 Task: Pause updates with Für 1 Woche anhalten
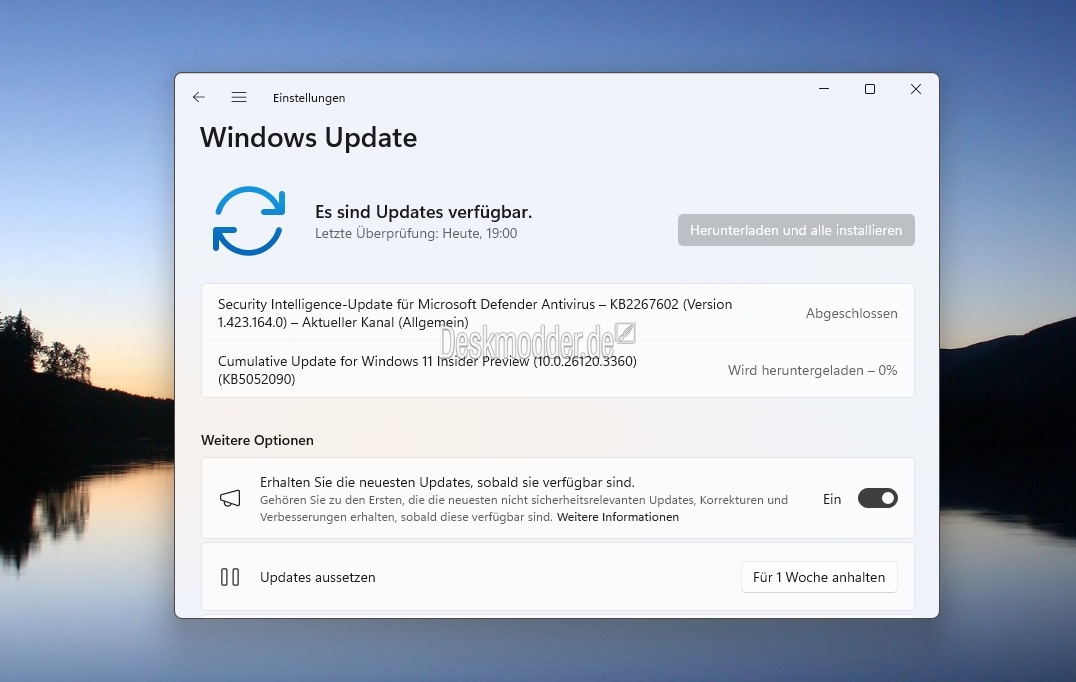pos(819,577)
